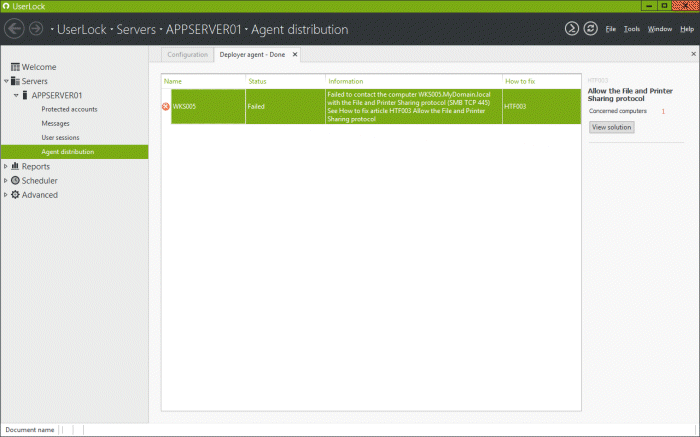This screenshot has width=700, height=437.
Task: Close the right-side help panel
Action: pyautogui.click(x=693, y=54)
